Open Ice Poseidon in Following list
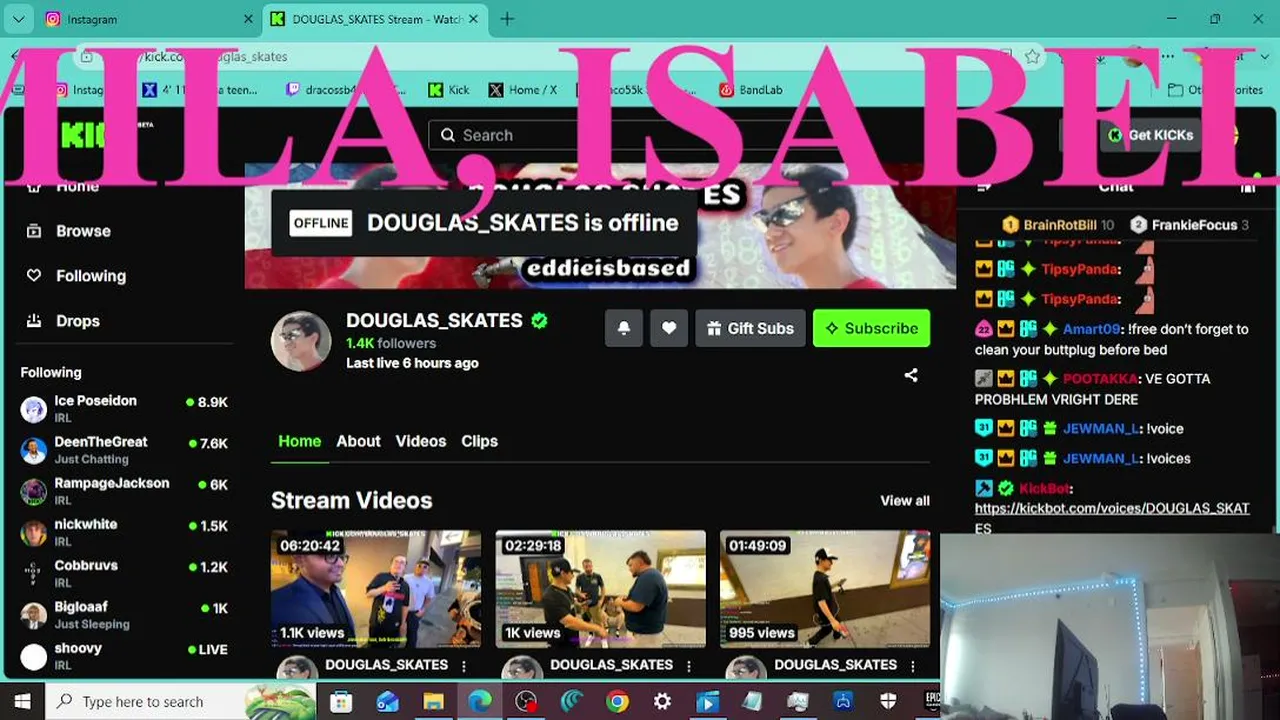This screenshot has height=720, width=1280. coord(124,408)
